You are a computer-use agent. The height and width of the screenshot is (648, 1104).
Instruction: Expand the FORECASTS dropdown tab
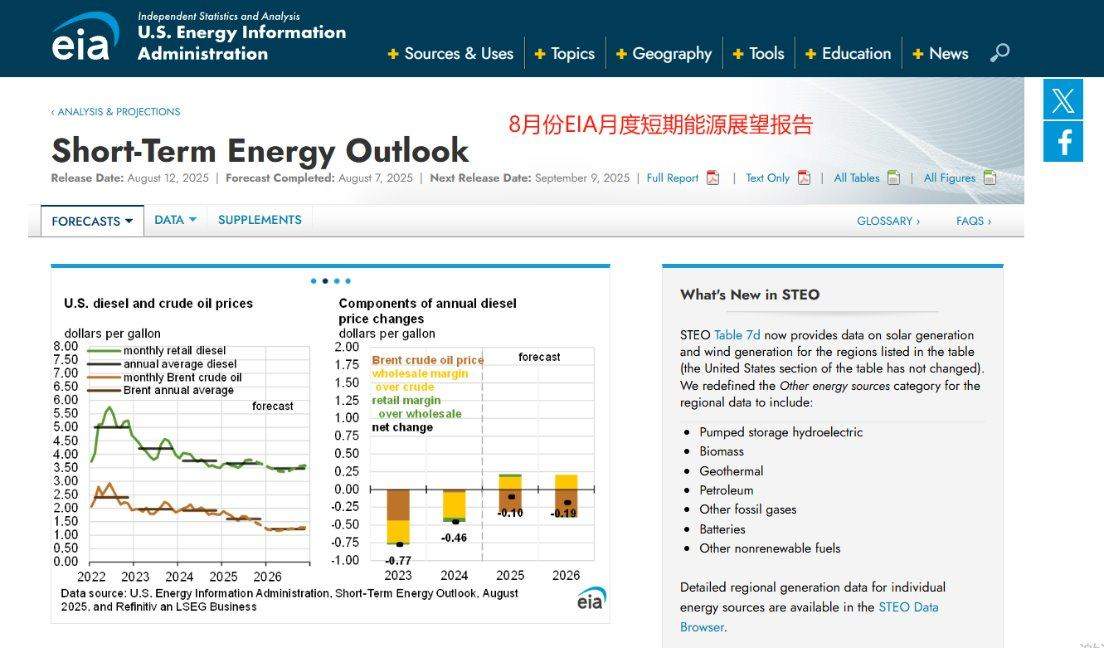pos(92,221)
